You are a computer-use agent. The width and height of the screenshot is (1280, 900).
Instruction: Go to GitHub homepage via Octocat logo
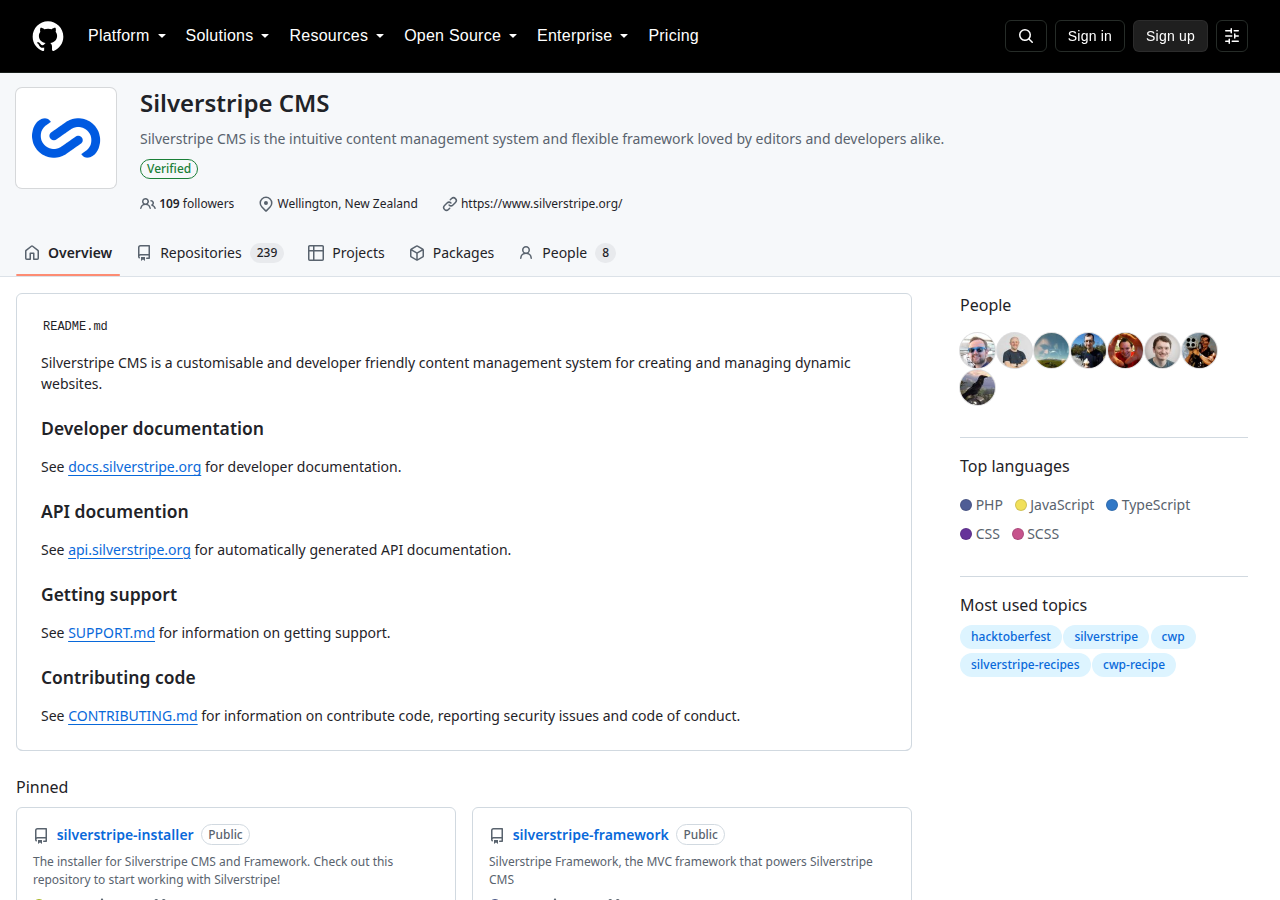[48, 36]
